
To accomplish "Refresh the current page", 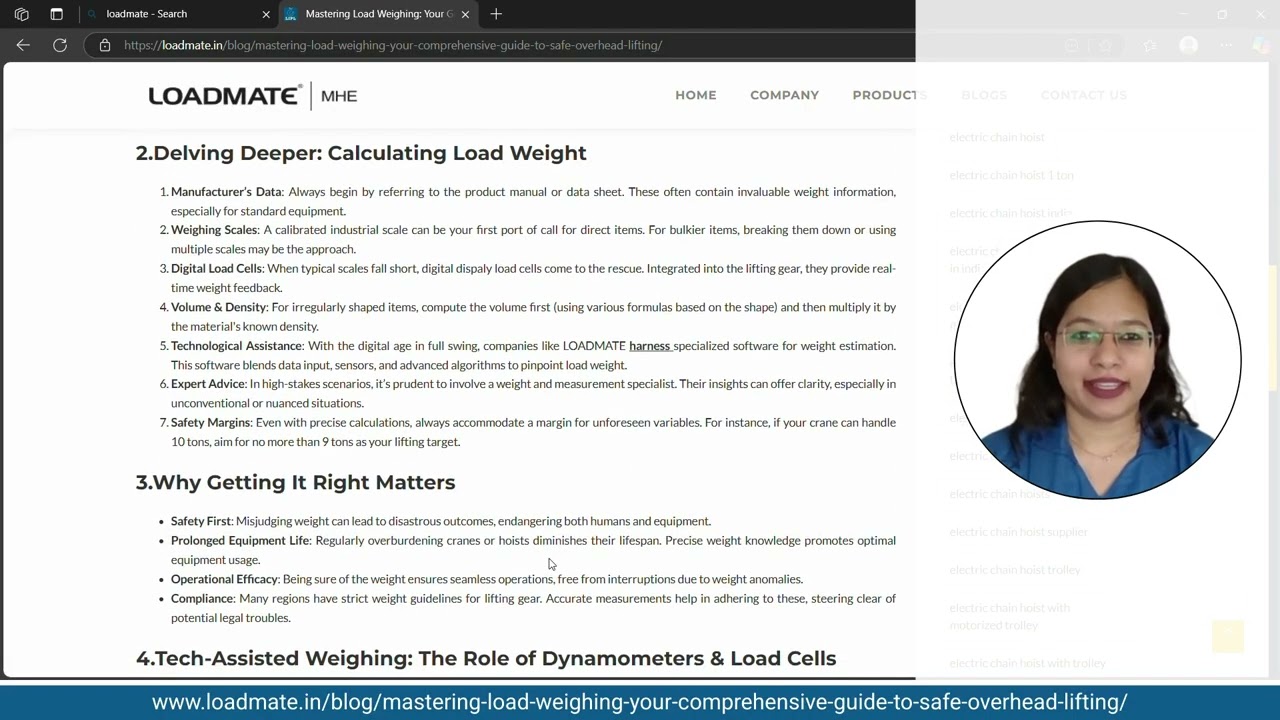I will coord(60,45).
